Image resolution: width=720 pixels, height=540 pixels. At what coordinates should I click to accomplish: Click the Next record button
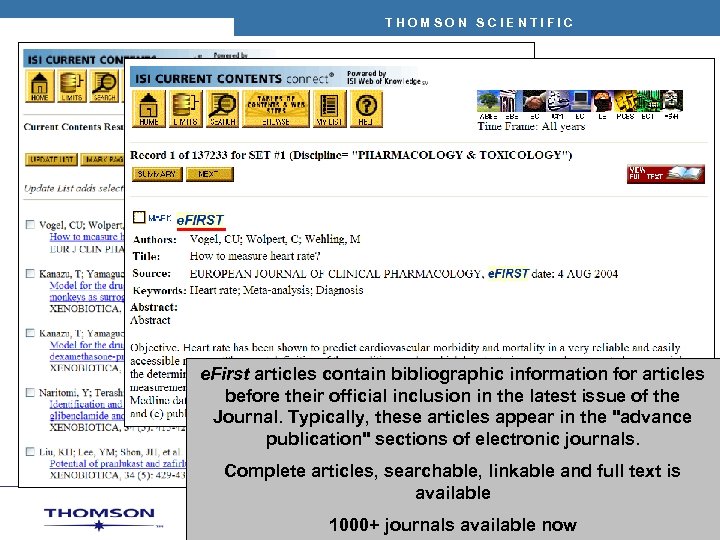click(210, 174)
